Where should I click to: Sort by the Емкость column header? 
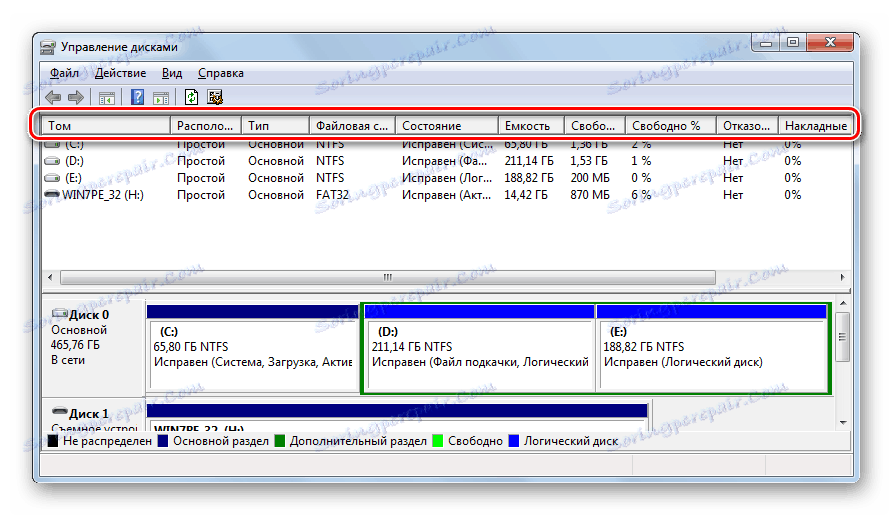pyautogui.click(x=531, y=126)
